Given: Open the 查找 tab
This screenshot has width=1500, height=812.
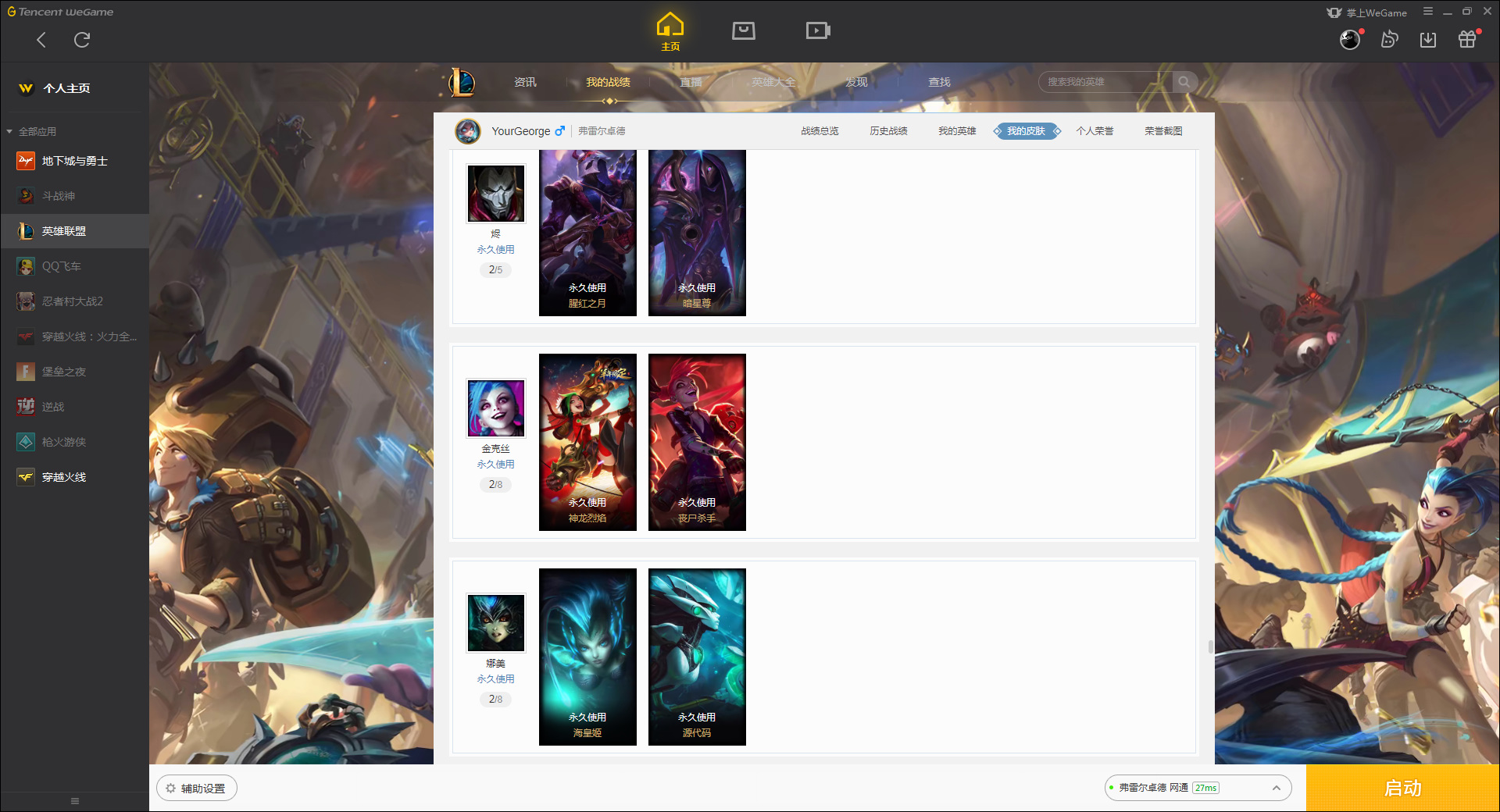Looking at the screenshot, I should (x=939, y=82).
